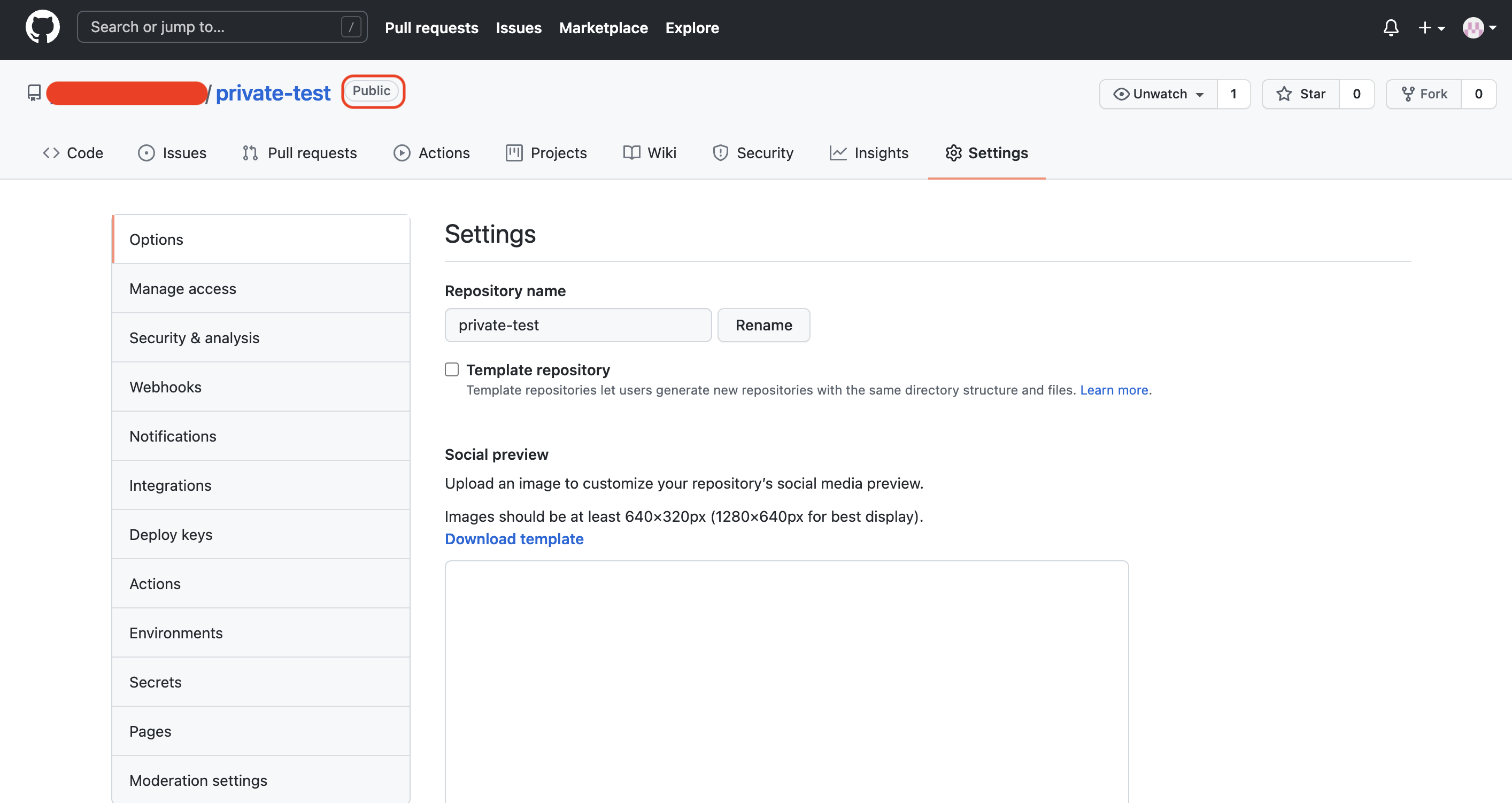Click the Rename button

pyautogui.click(x=763, y=325)
